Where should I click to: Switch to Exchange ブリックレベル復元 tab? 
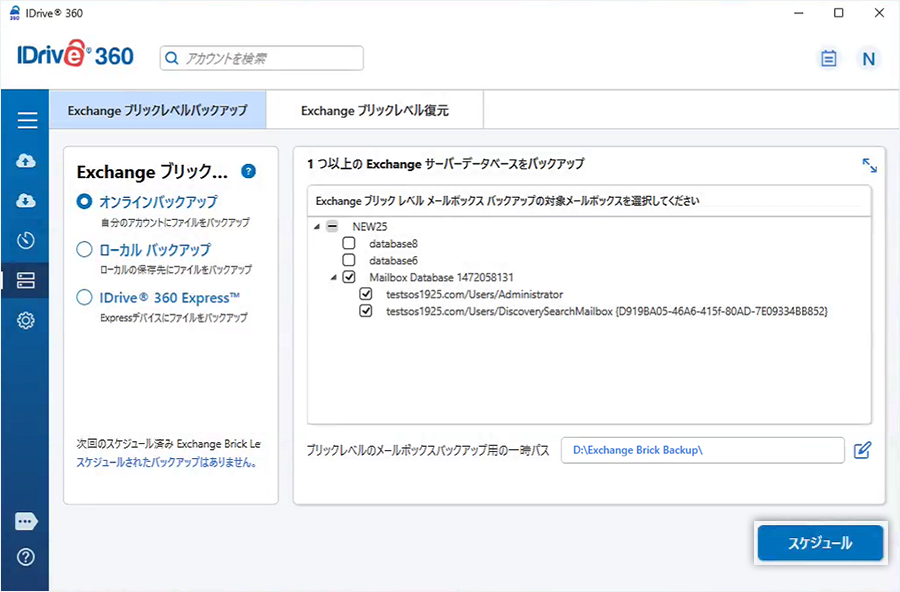pyautogui.click(x=374, y=111)
